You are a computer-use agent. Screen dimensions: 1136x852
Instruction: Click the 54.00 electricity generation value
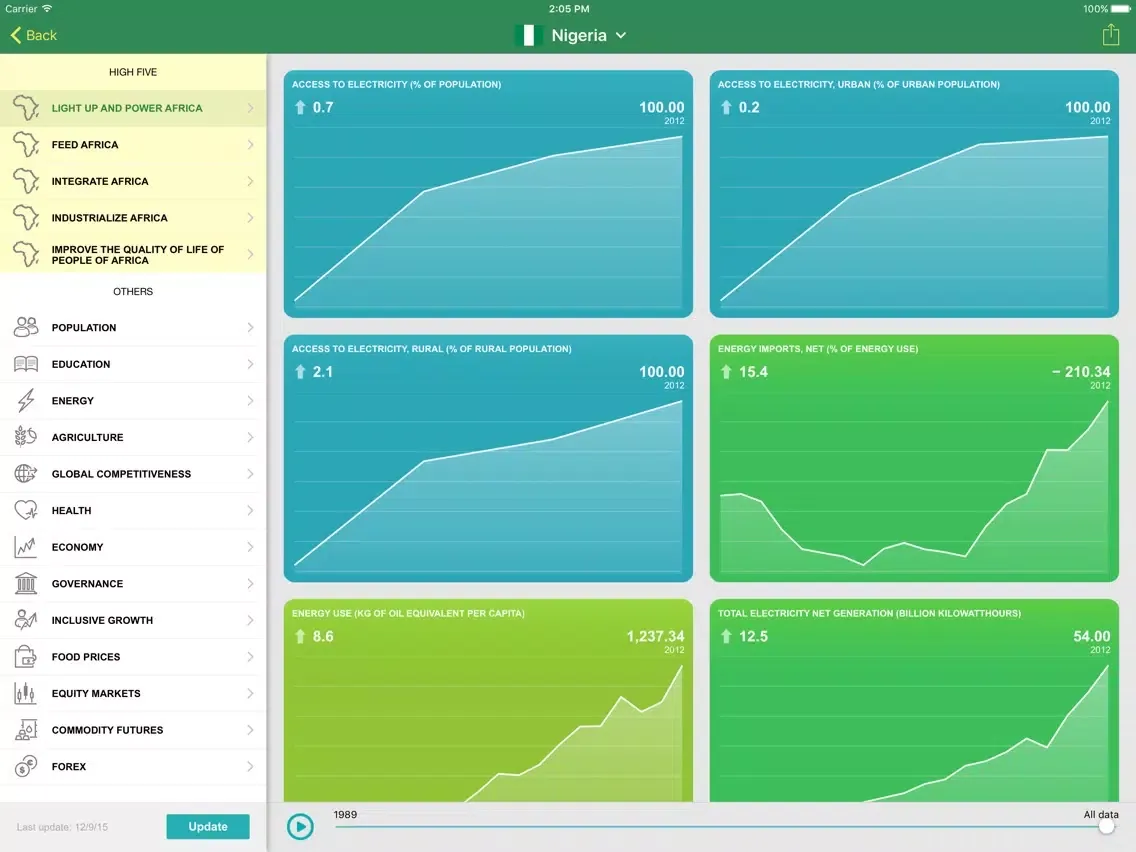pos(1091,636)
